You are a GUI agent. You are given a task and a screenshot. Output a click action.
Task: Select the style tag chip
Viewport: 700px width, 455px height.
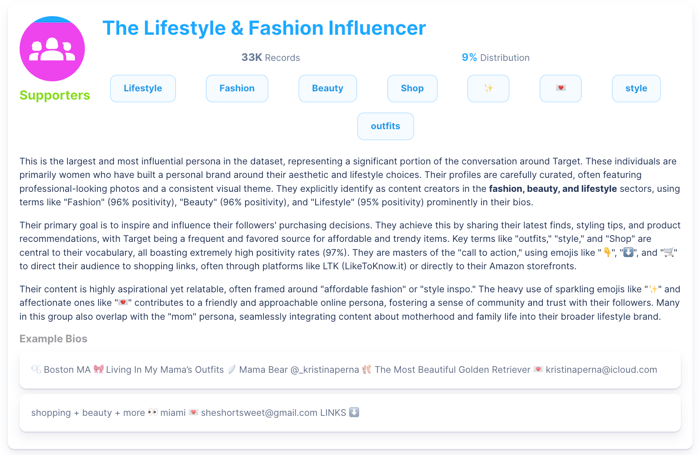click(636, 88)
